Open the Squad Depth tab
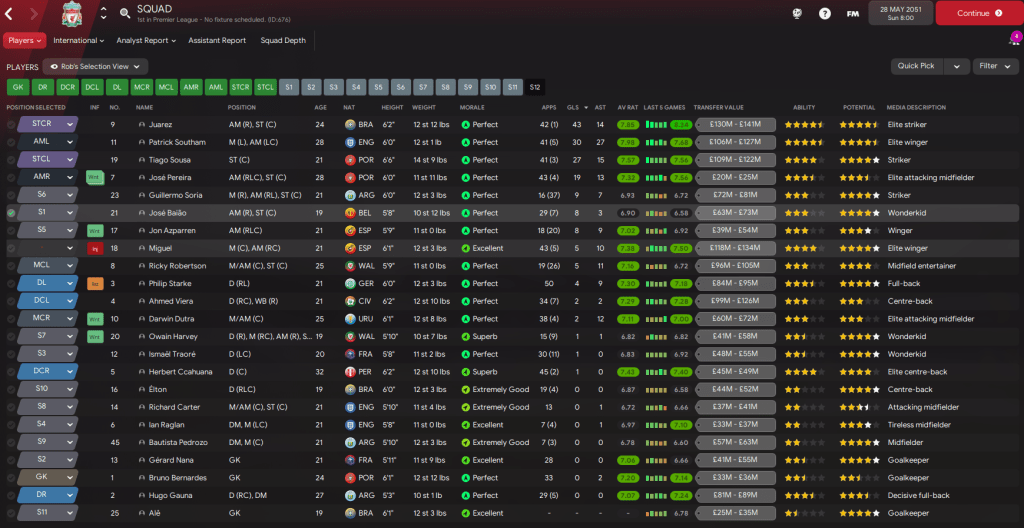 coord(283,41)
